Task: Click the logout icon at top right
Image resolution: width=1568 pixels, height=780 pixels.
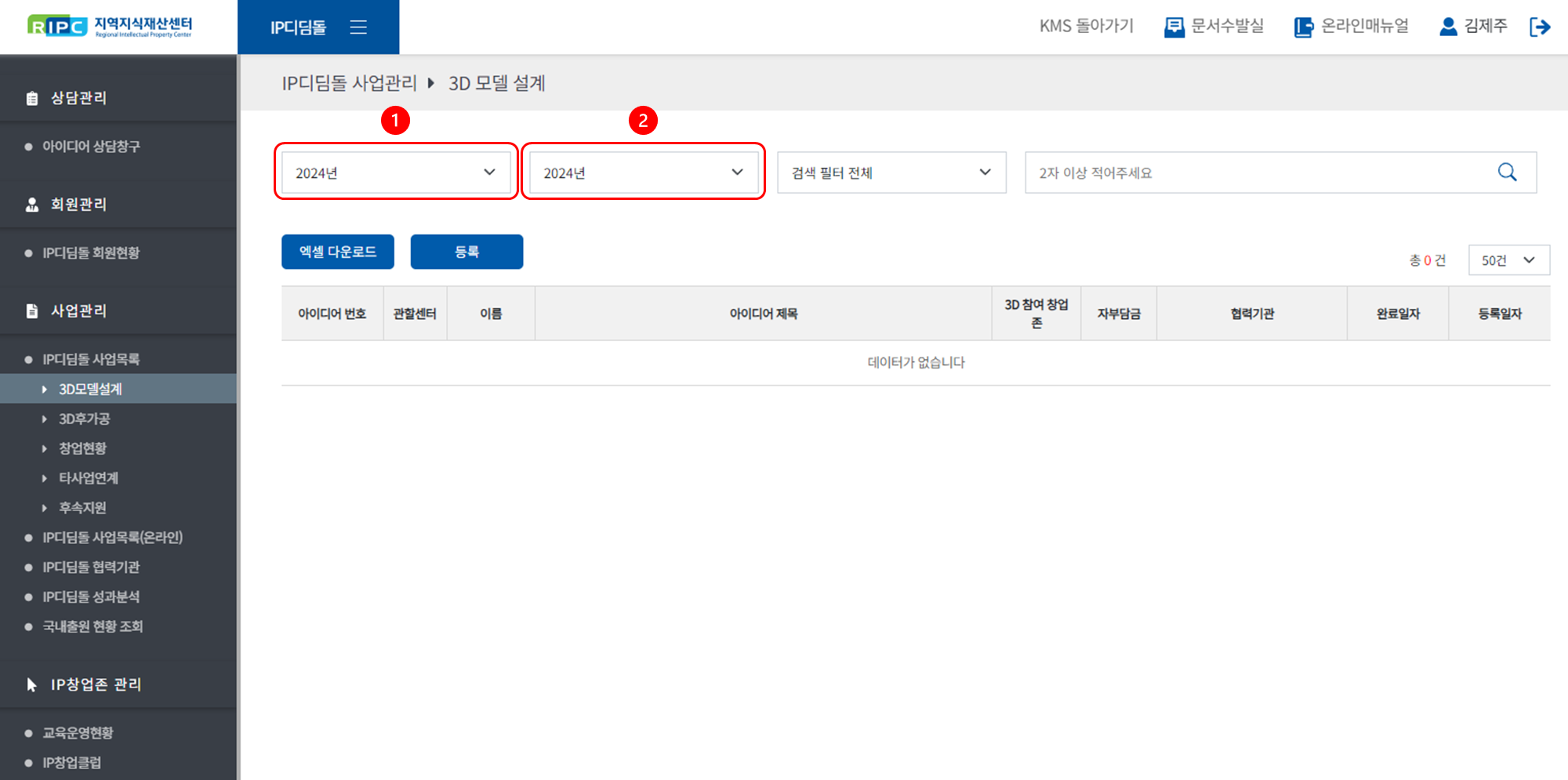Action: coord(1539,27)
